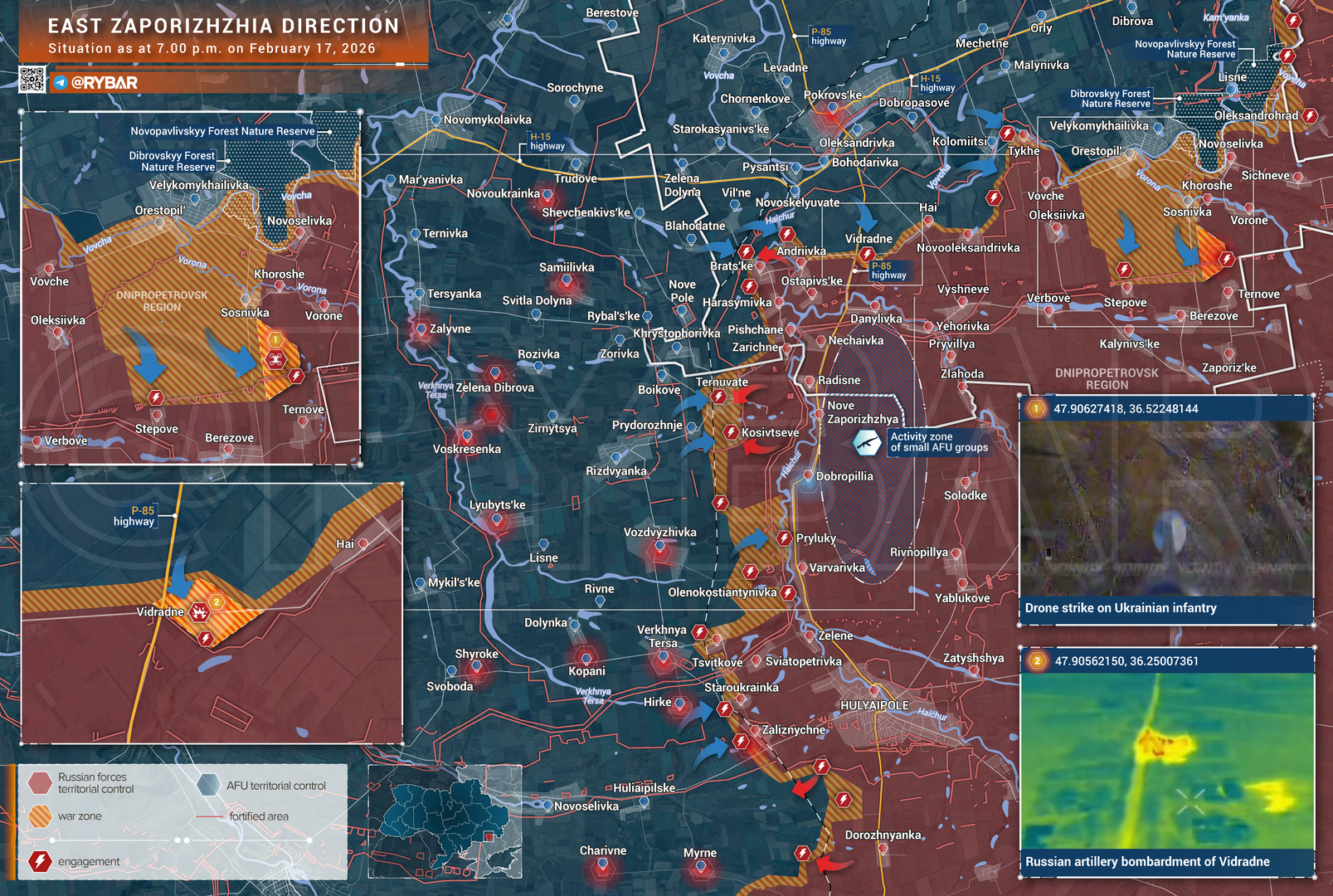Click the HULYAIPOLE city label

coord(874,705)
